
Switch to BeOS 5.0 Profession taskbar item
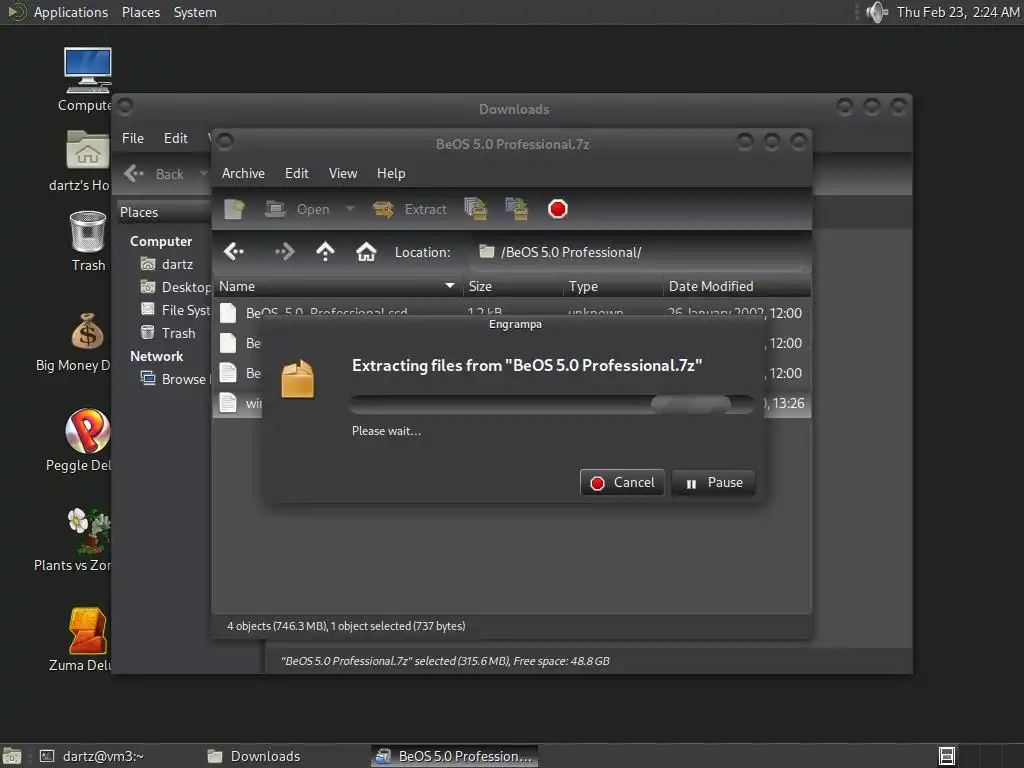455,756
